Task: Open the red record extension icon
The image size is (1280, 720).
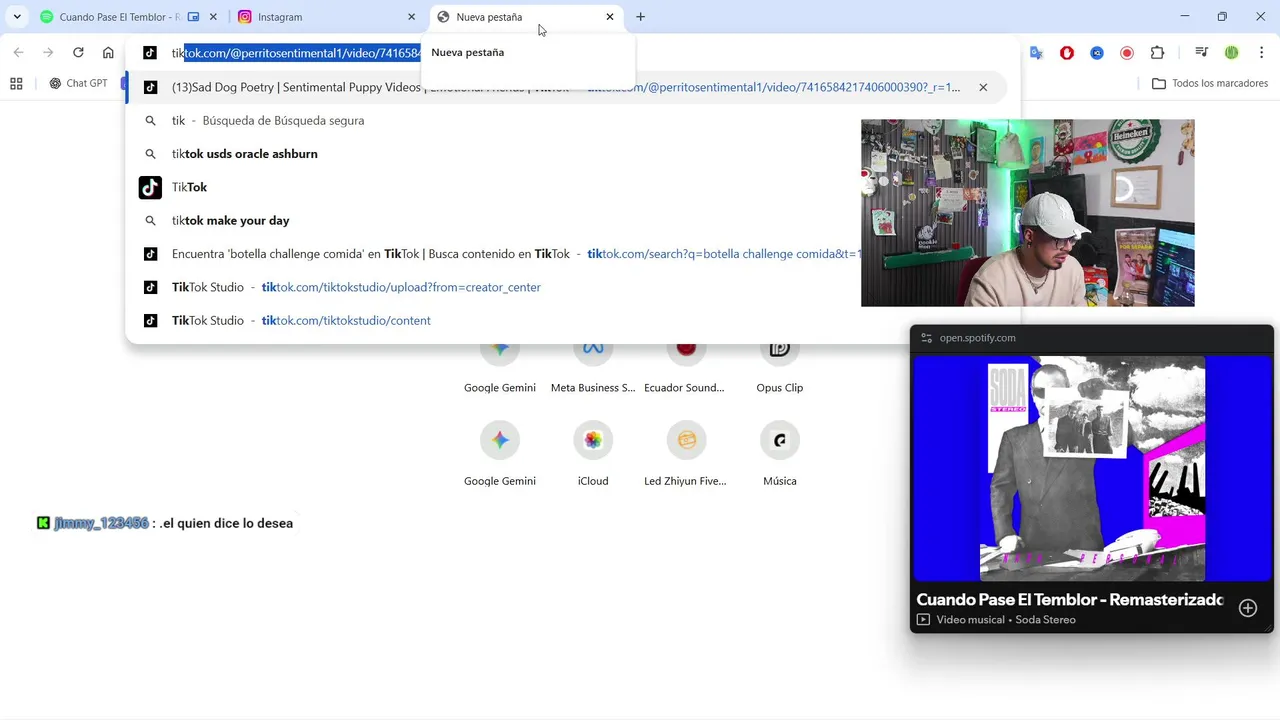Action: coord(1127,53)
